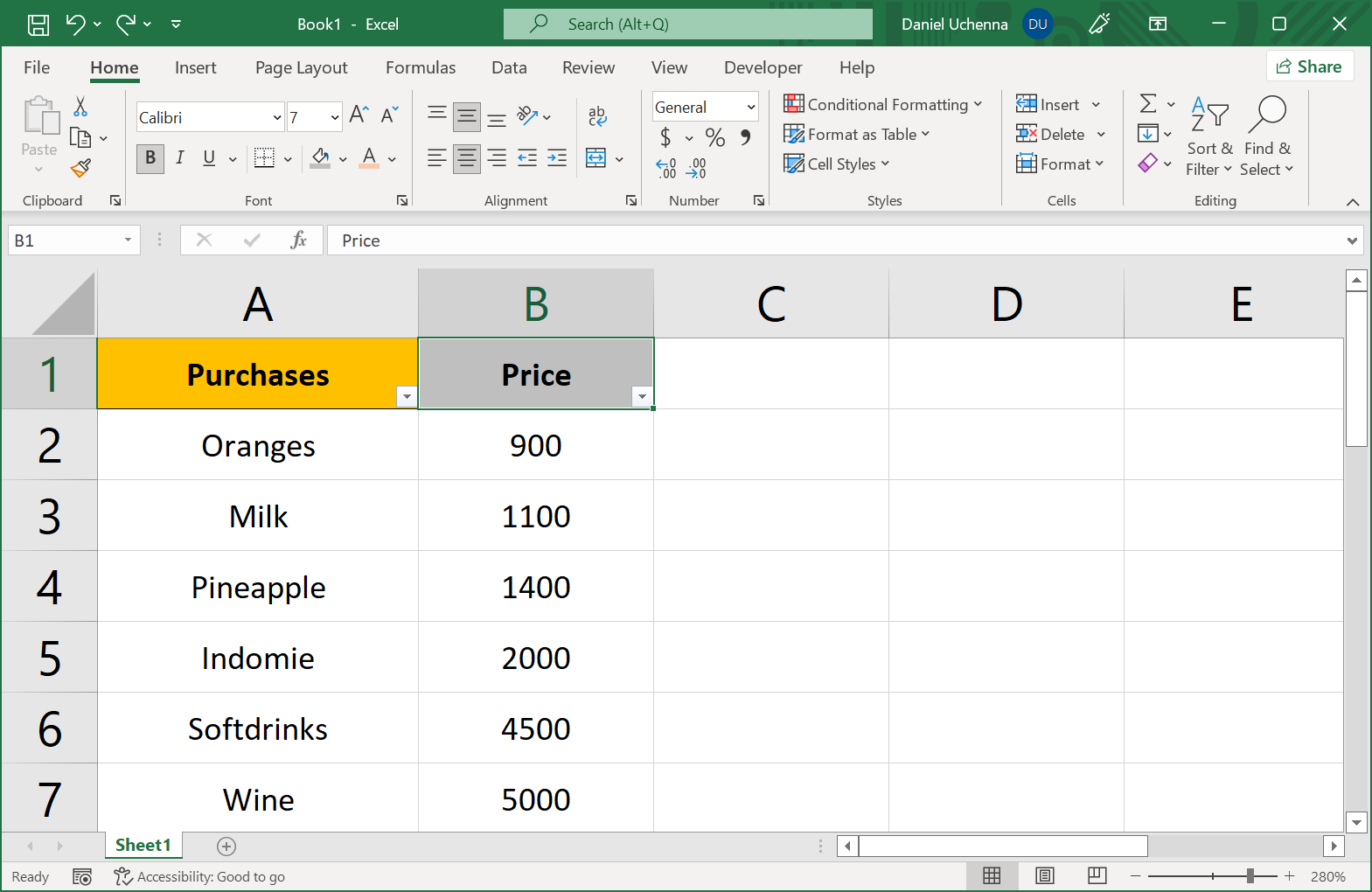Click the Wrap Text icon
Image resolution: width=1372 pixels, height=892 pixels.
pyautogui.click(x=597, y=115)
